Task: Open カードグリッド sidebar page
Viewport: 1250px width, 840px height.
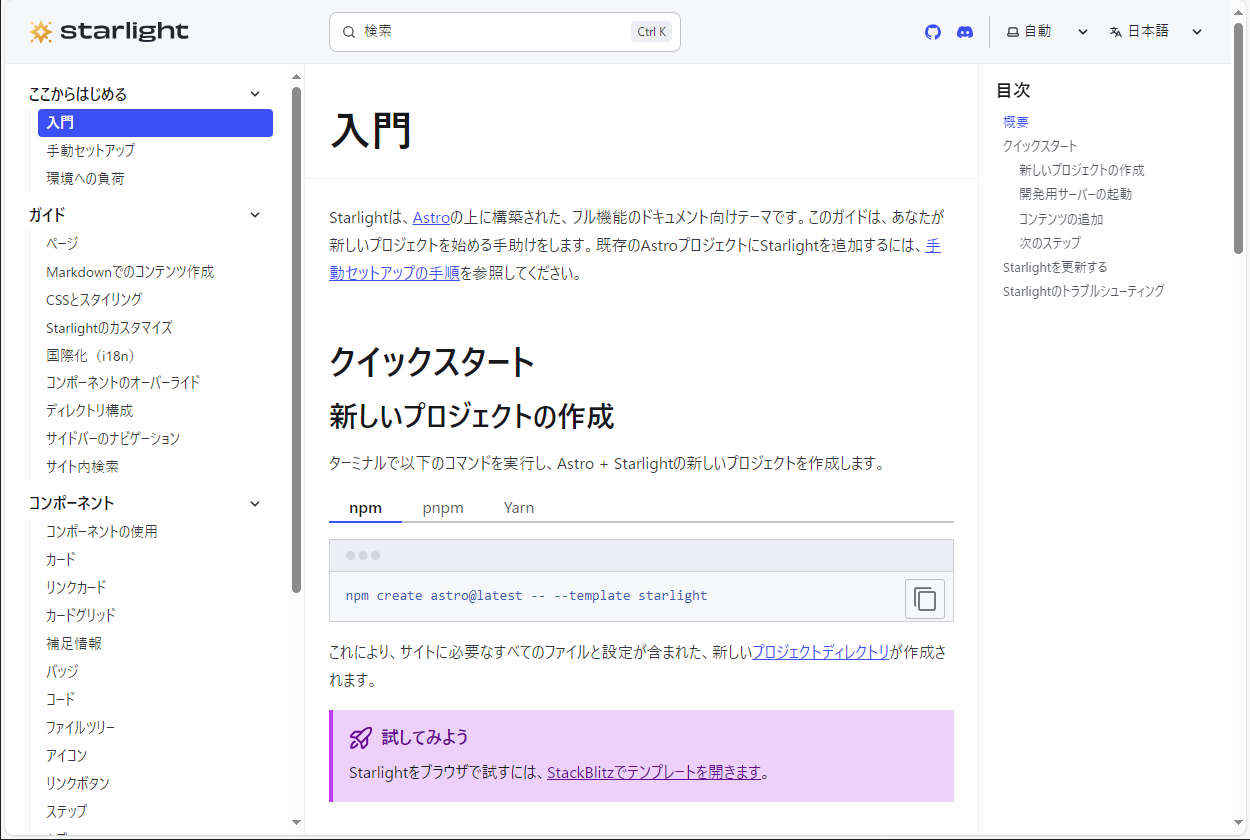Action: [81, 616]
